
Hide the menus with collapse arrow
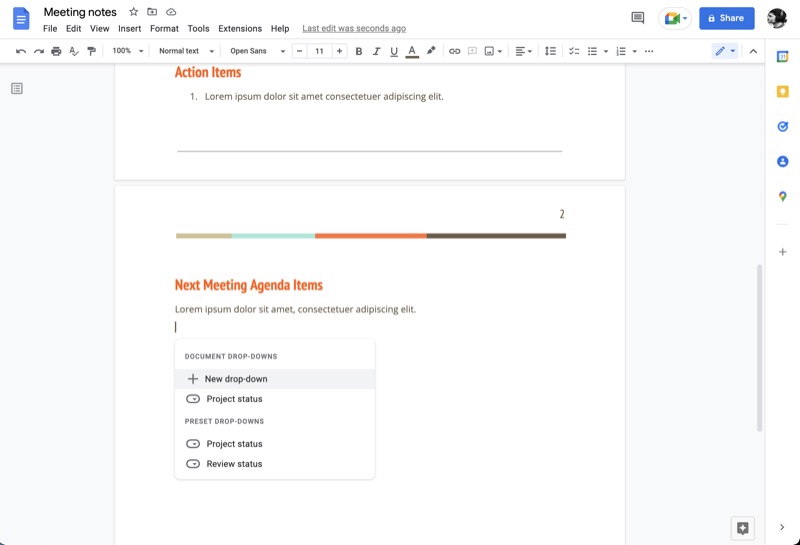753,51
